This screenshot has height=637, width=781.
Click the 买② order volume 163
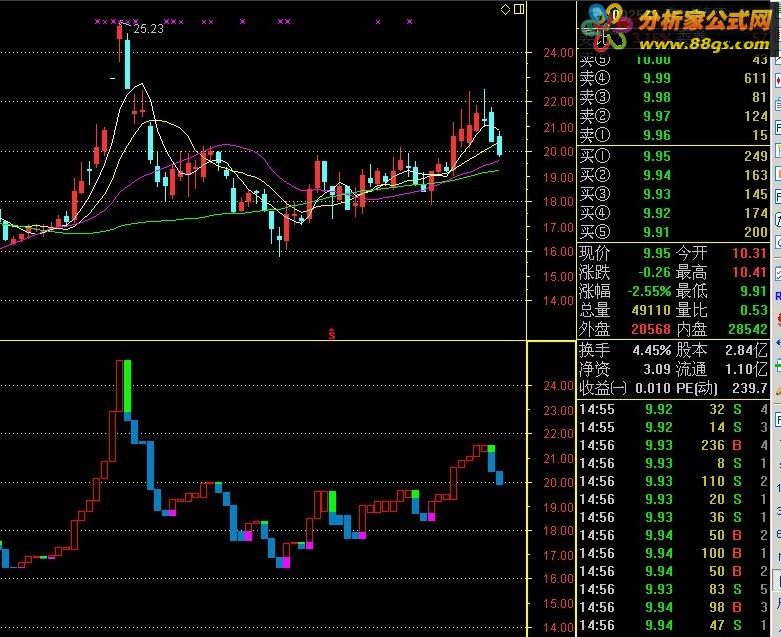pos(755,175)
